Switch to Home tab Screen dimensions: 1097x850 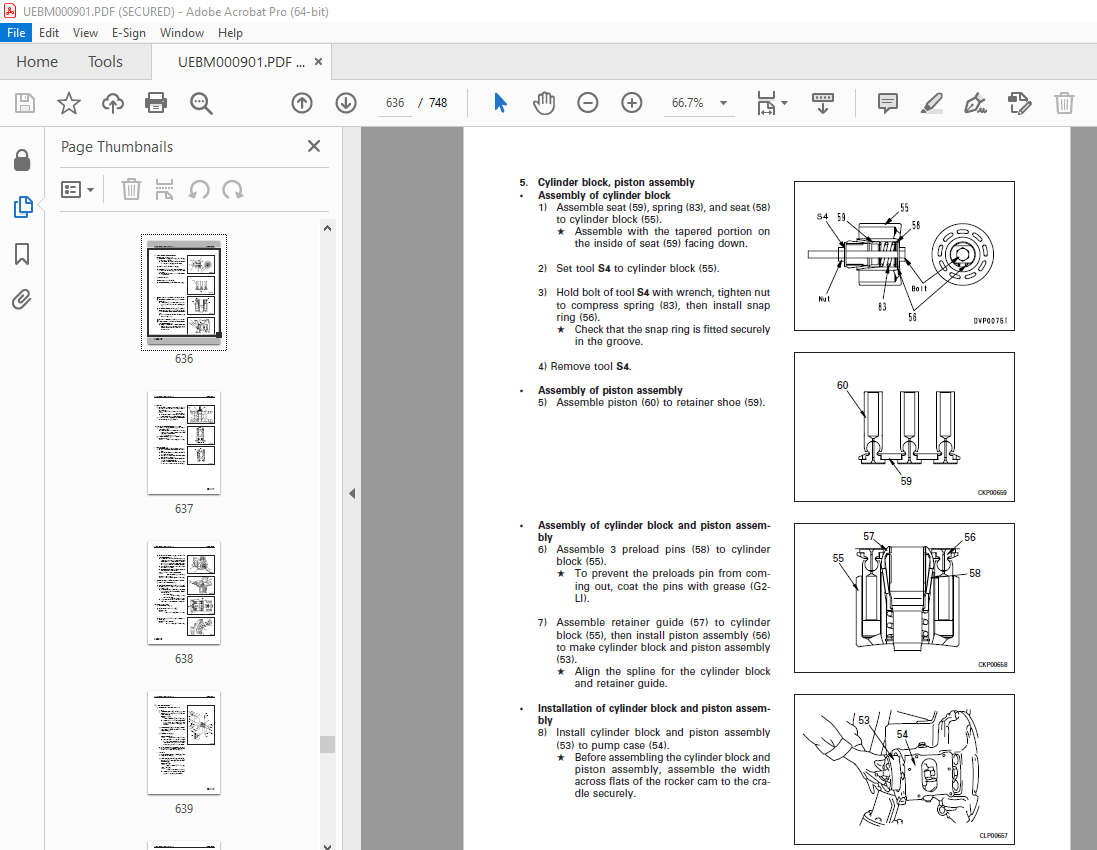pos(37,62)
